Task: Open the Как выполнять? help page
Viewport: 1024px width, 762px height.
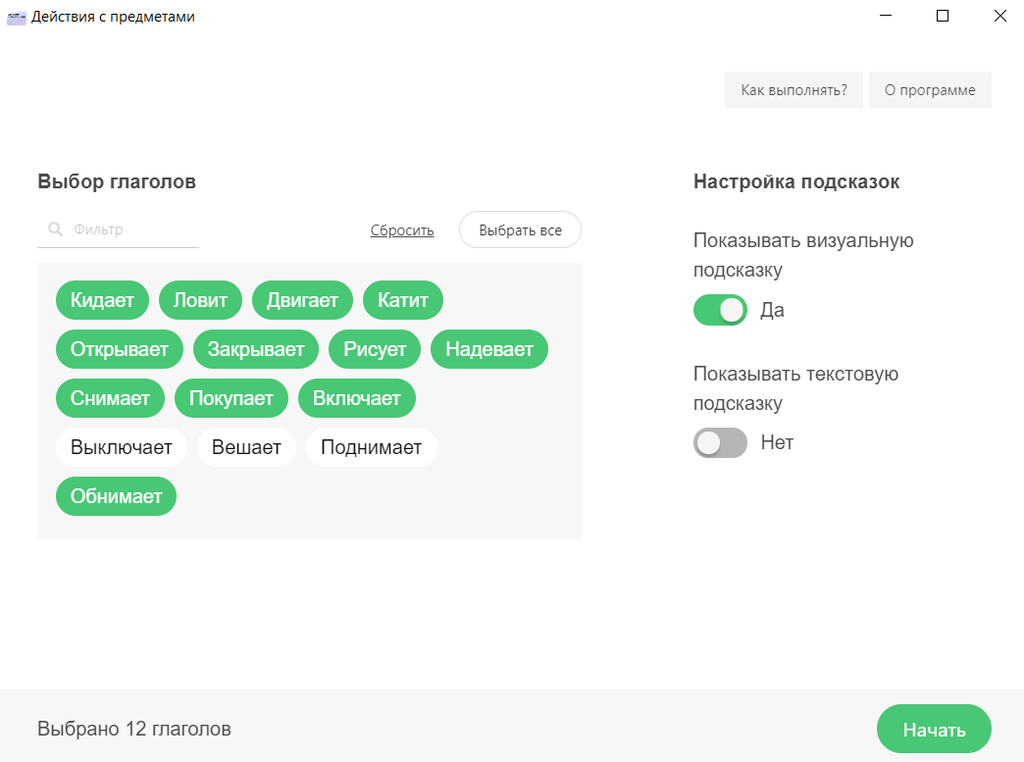Action: tap(794, 90)
